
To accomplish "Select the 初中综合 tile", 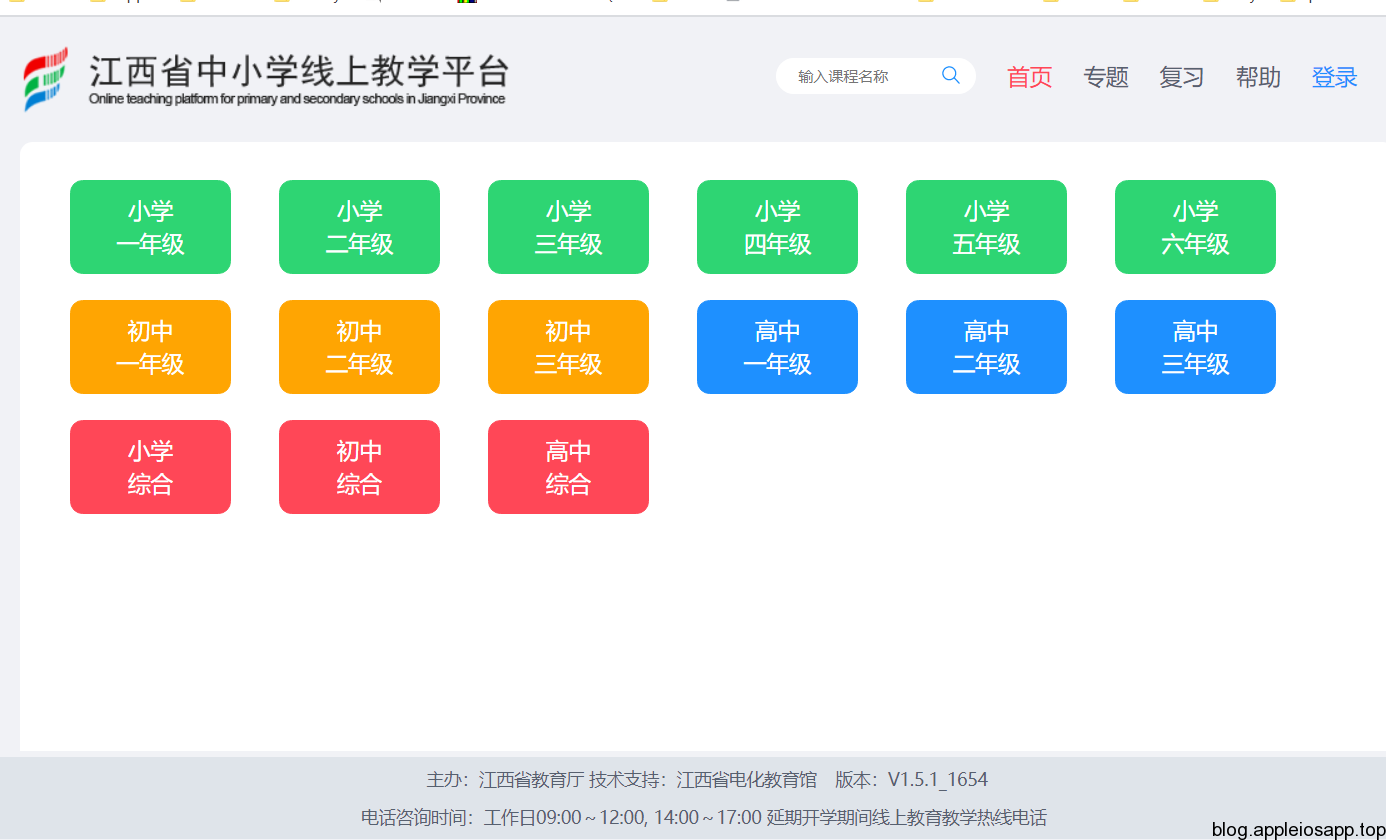I will (x=359, y=467).
